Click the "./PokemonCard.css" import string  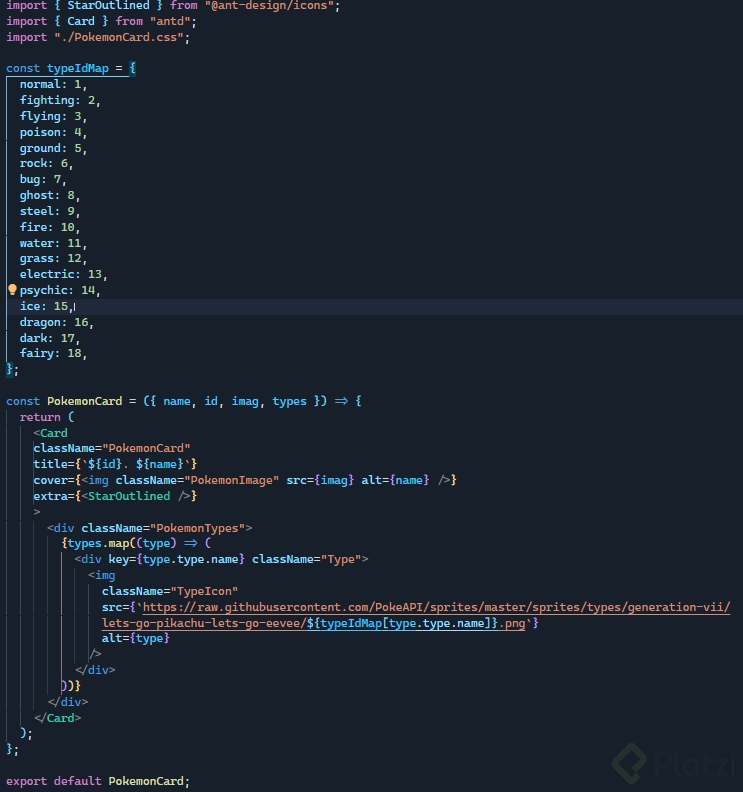pos(119,37)
